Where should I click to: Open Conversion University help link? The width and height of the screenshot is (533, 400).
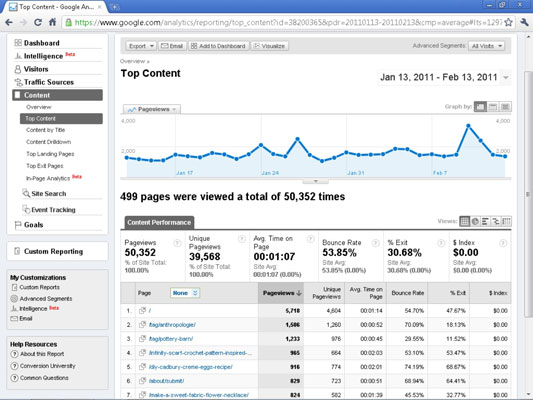(48, 366)
